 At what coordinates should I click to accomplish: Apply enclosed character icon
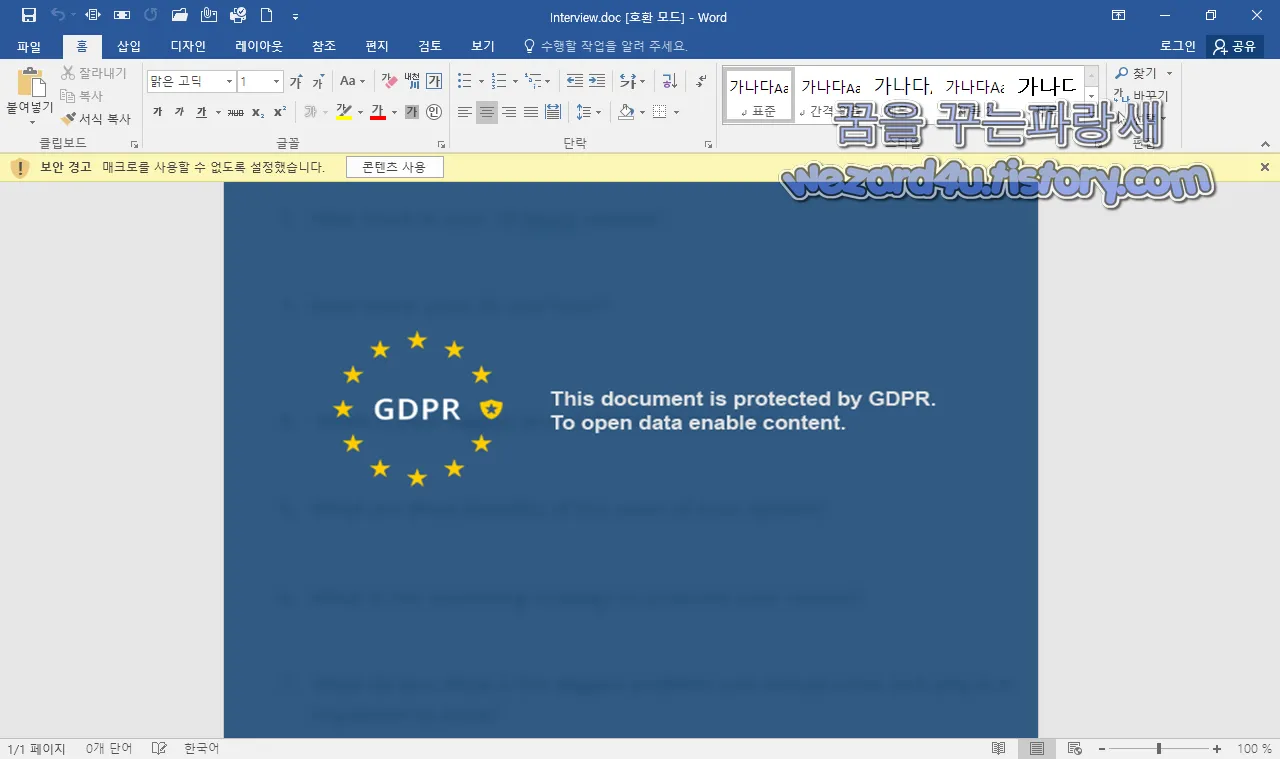pyautogui.click(x=434, y=112)
